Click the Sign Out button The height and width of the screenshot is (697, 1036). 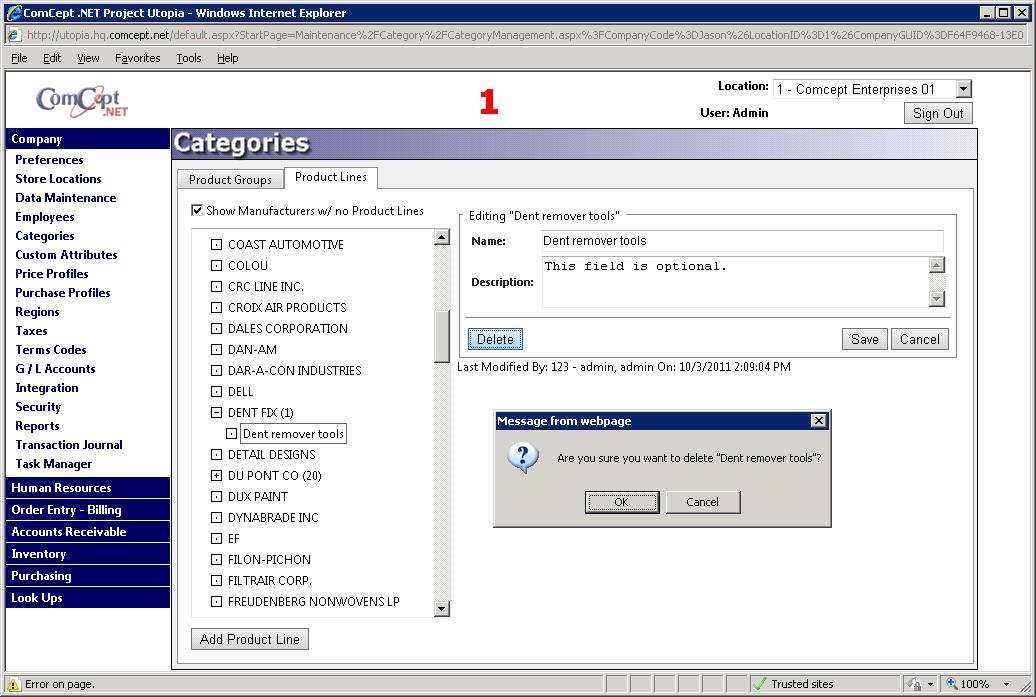pyautogui.click(x=938, y=113)
